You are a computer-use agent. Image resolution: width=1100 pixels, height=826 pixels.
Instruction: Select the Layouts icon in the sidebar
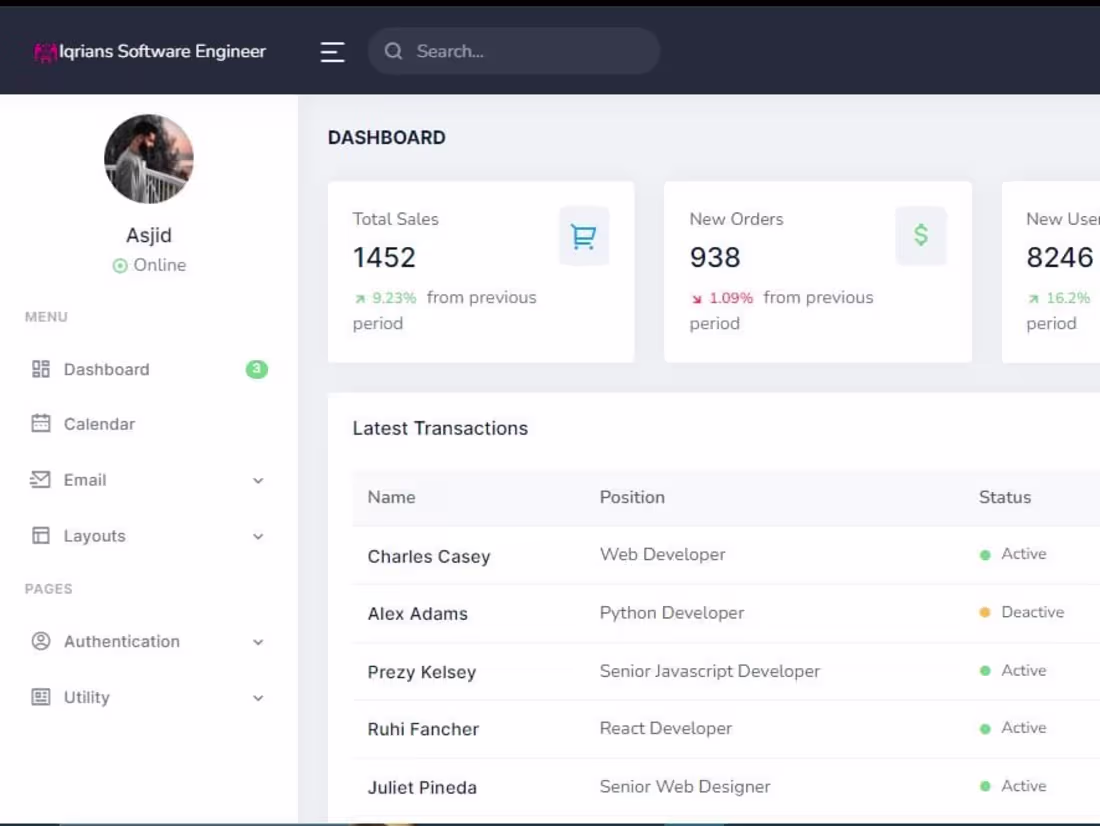tap(40, 535)
